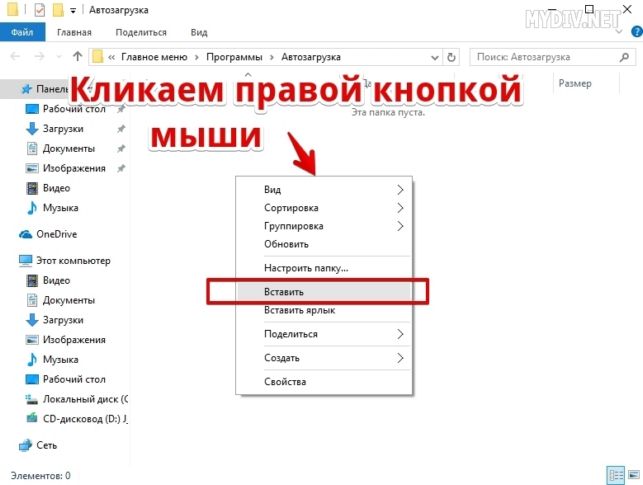Switch to large icons view in status bar
This screenshot has height=485, width=643.
(634, 476)
